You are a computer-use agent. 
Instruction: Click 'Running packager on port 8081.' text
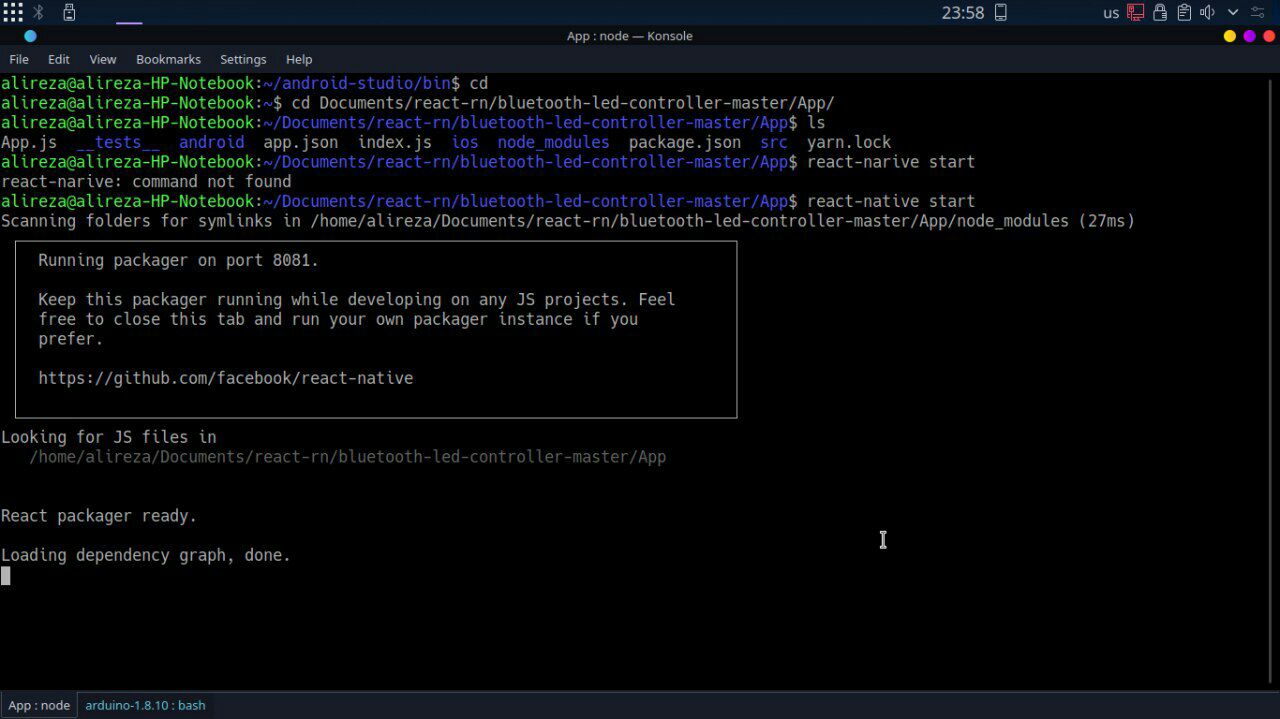pyautogui.click(x=179, y=260)
